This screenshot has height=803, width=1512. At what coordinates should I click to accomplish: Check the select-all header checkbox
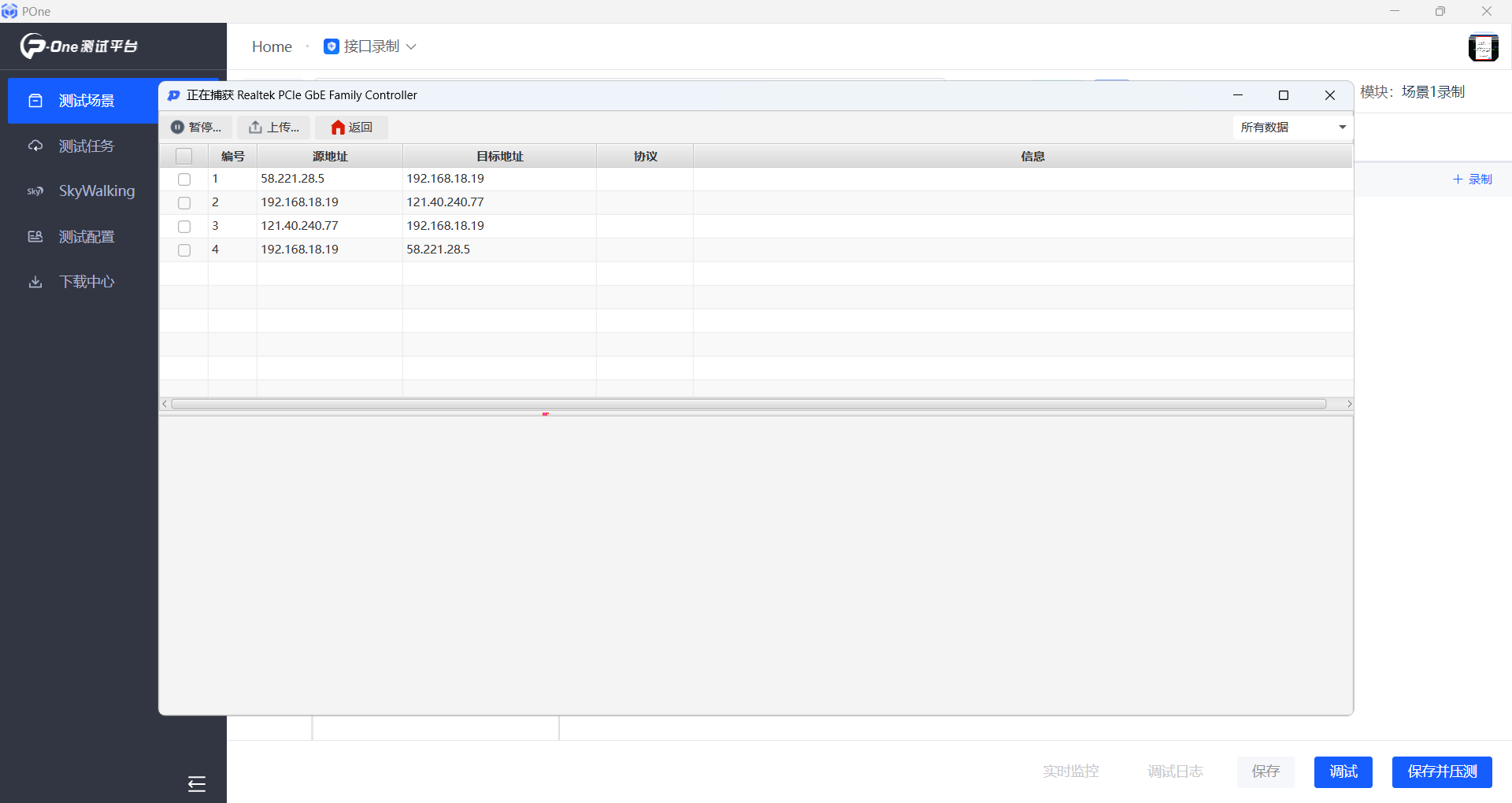[184, 157]
